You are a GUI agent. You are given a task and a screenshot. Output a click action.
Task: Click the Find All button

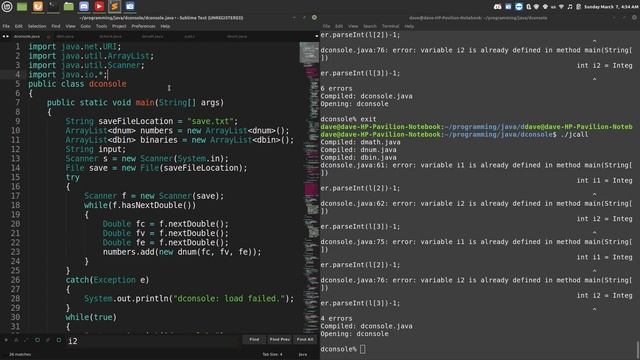(x=305, y=340)
